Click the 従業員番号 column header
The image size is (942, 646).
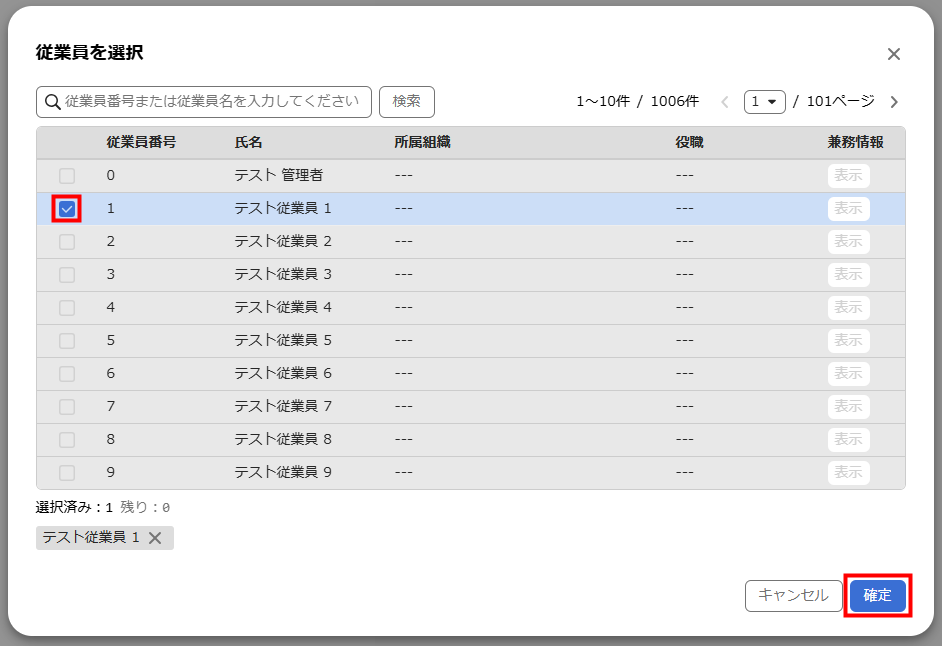(141, 143)
